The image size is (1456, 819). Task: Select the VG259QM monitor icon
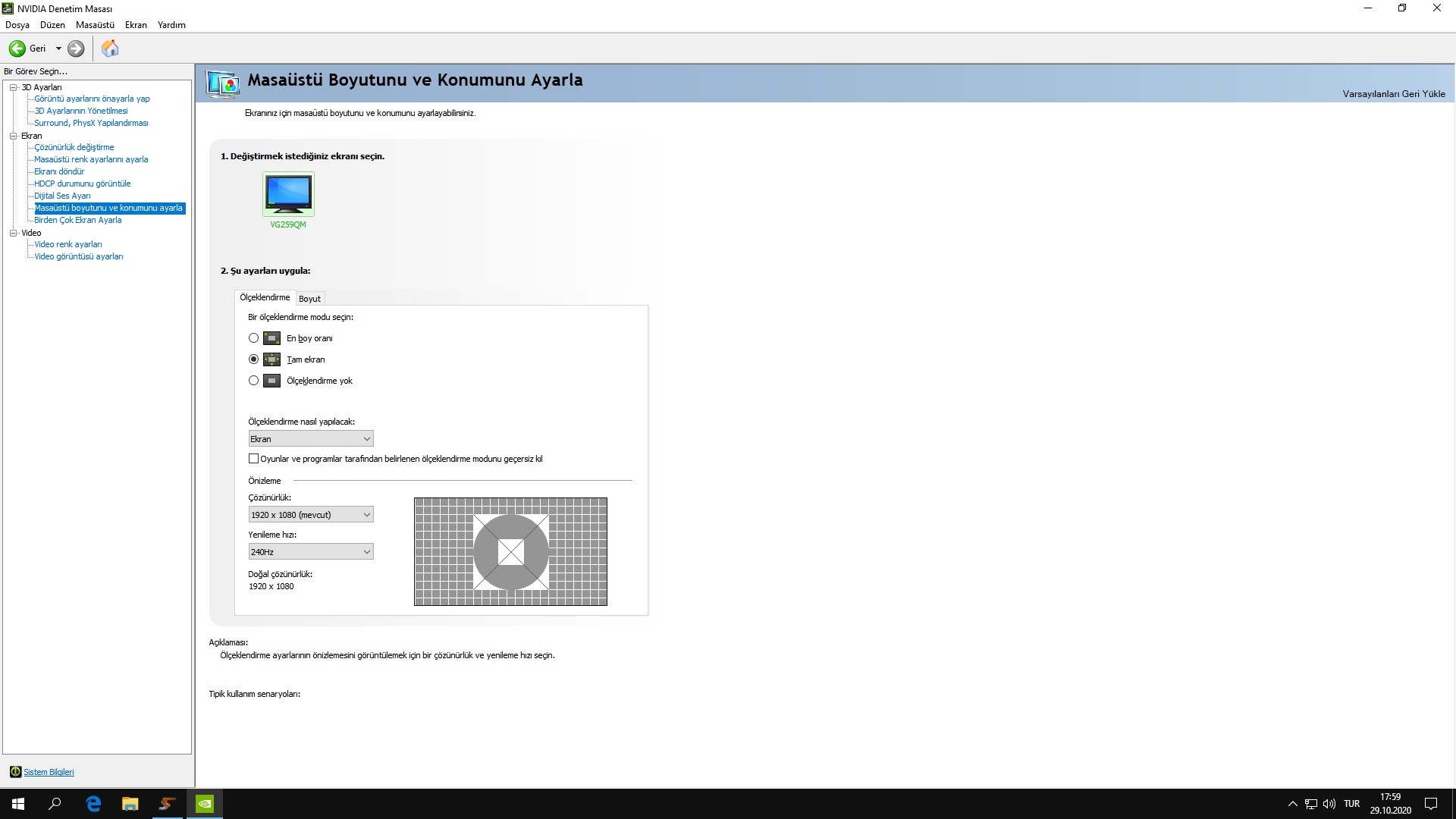[288, 194]
